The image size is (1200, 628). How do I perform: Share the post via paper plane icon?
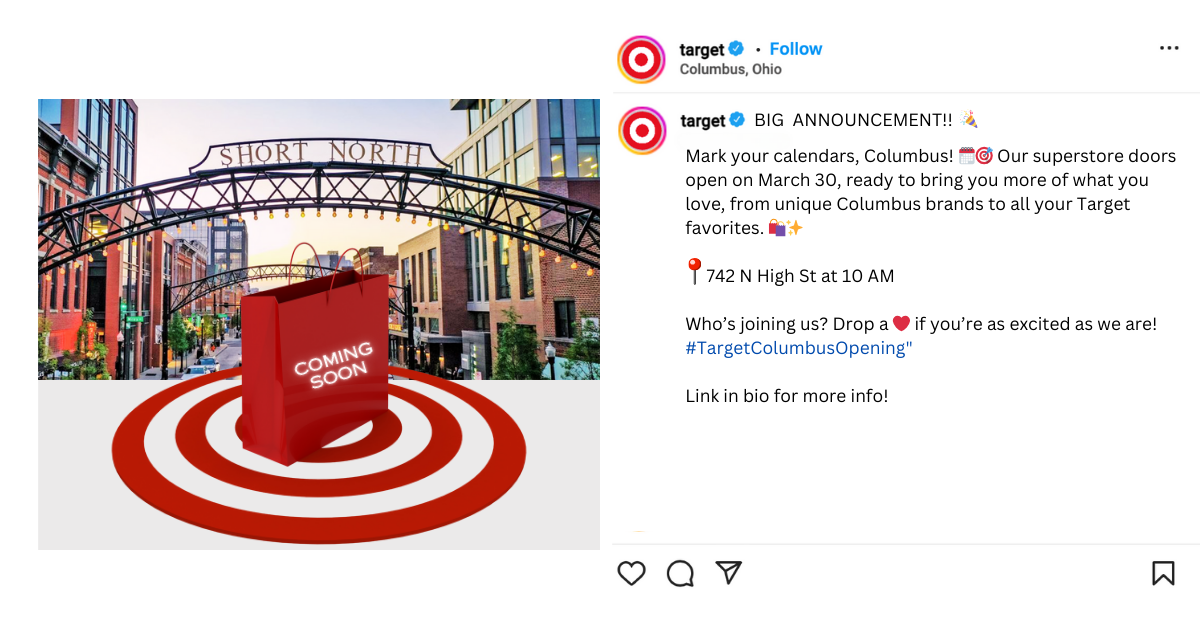click(729, 572)
